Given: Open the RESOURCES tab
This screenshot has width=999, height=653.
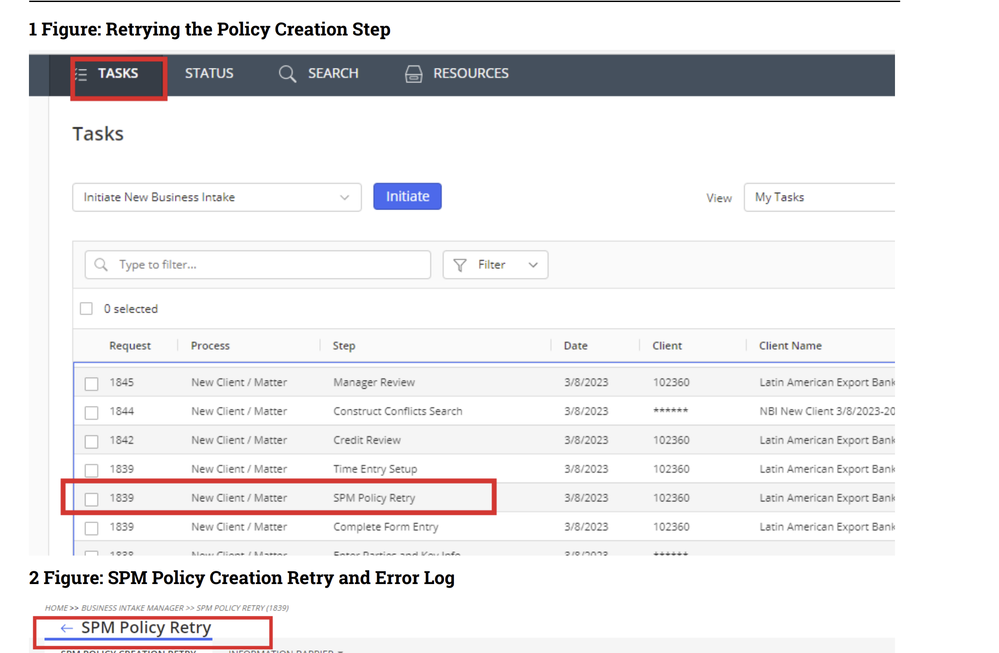Looking at the screenshot, I should point(471,73).
